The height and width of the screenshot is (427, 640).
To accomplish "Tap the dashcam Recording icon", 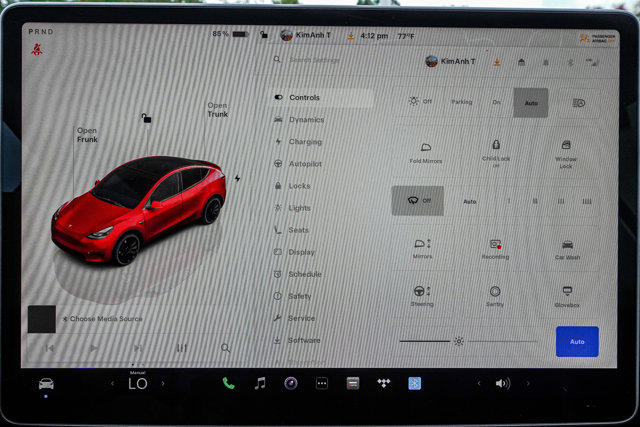I will click(495, 249).
